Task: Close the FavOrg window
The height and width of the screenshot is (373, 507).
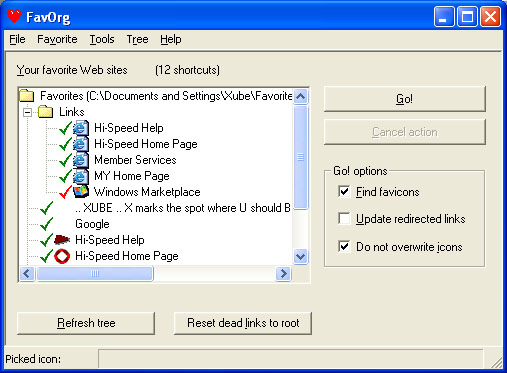Action: pos(490,17)
